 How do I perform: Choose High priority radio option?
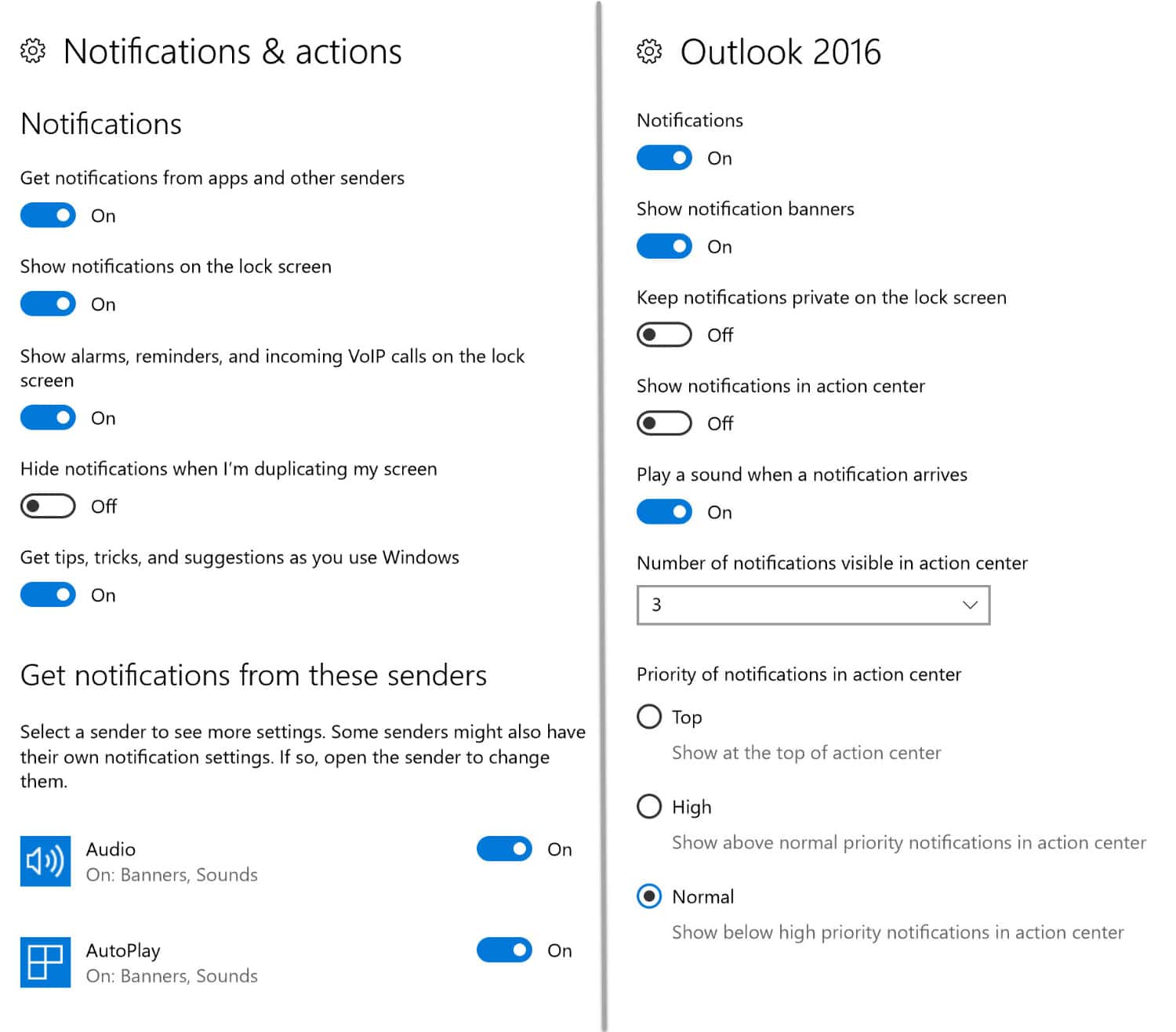pos(649,806)
